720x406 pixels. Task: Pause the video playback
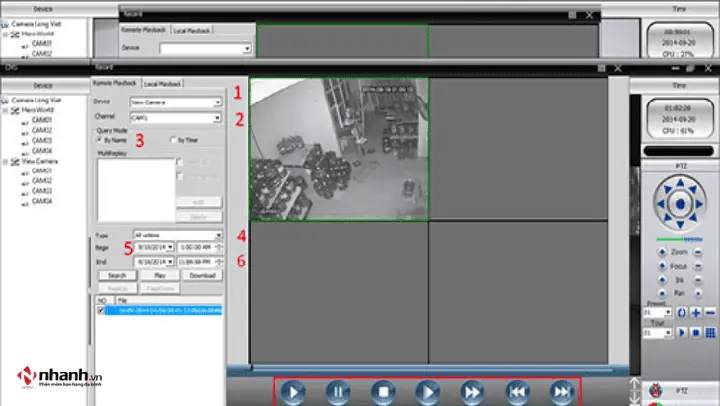click(x=339, y=392)
